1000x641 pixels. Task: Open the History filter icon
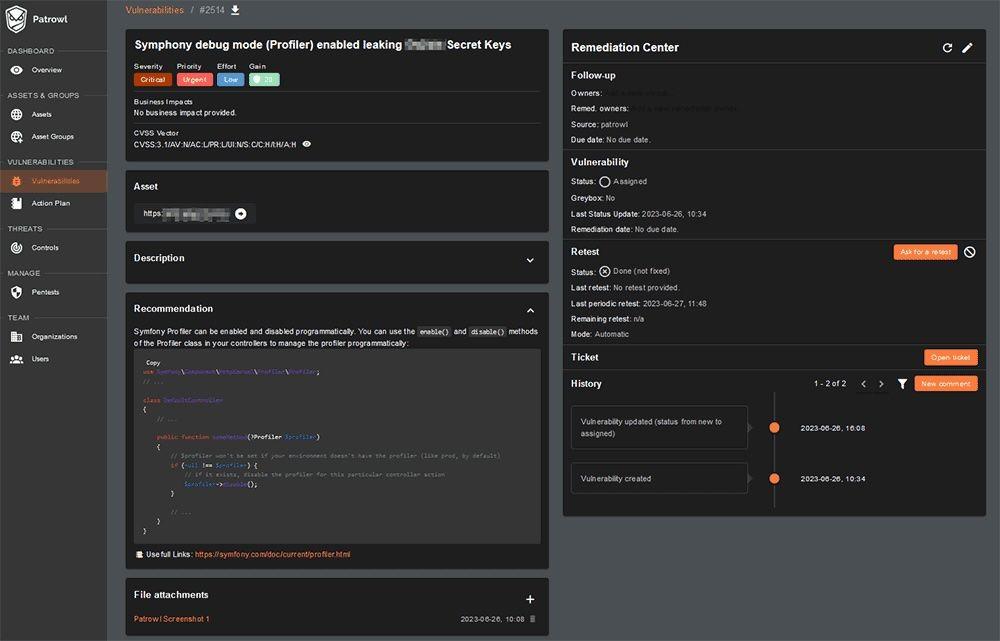(x=902, y=384)
